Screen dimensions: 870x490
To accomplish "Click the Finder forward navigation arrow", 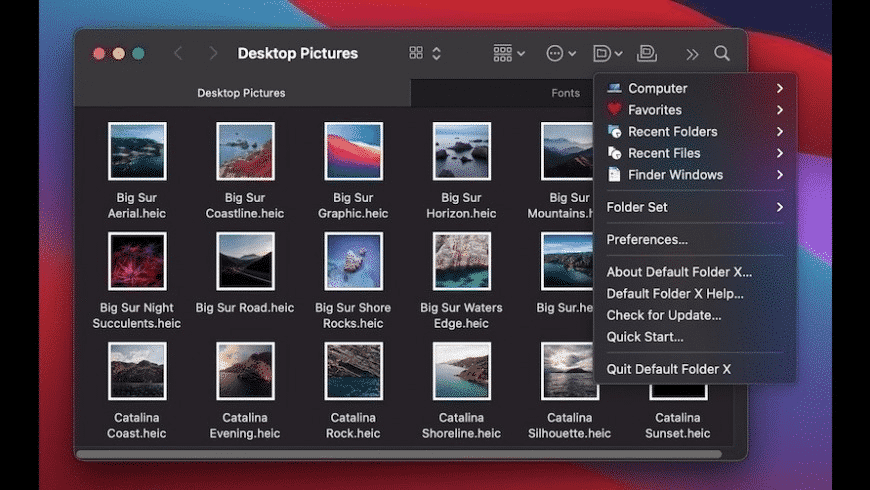I will 213,53.
